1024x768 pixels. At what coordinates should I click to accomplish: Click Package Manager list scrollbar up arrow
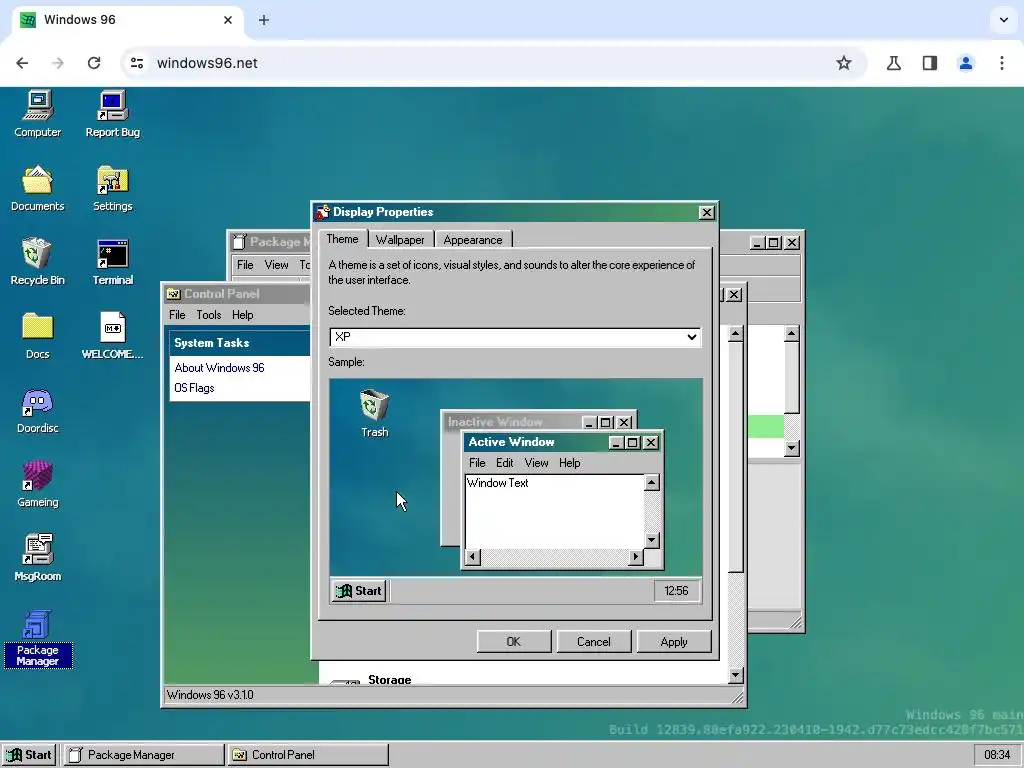pos(792,334)
